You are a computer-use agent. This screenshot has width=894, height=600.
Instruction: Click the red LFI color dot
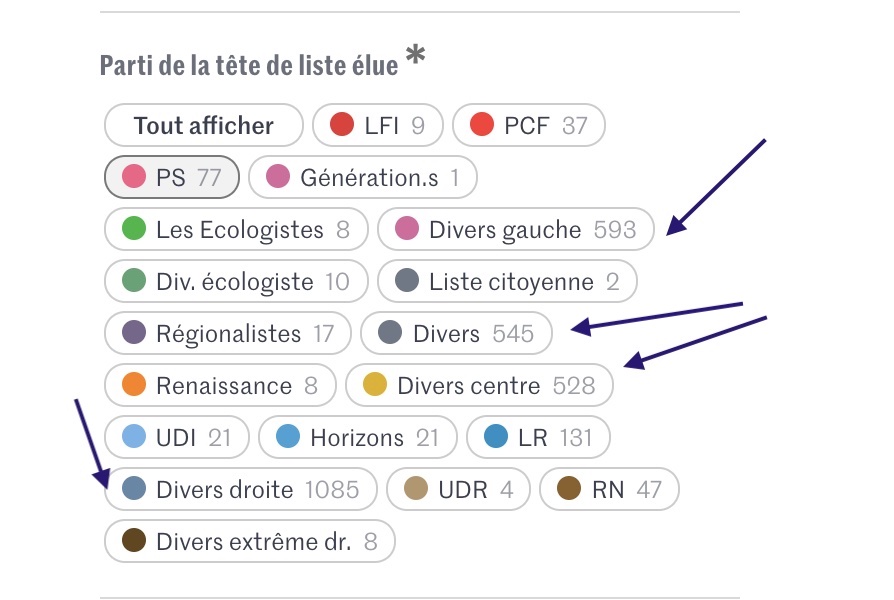(x=345, y=125)
